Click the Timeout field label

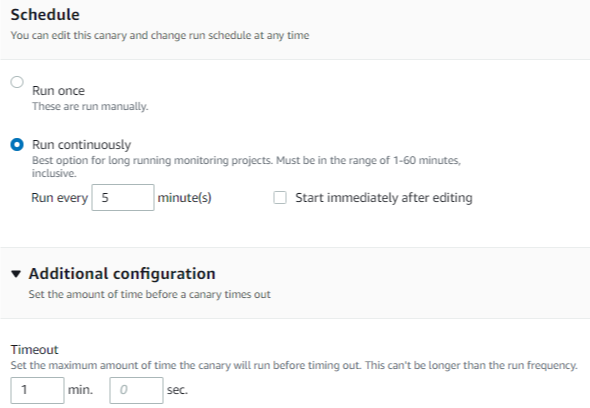coord(34,350)
